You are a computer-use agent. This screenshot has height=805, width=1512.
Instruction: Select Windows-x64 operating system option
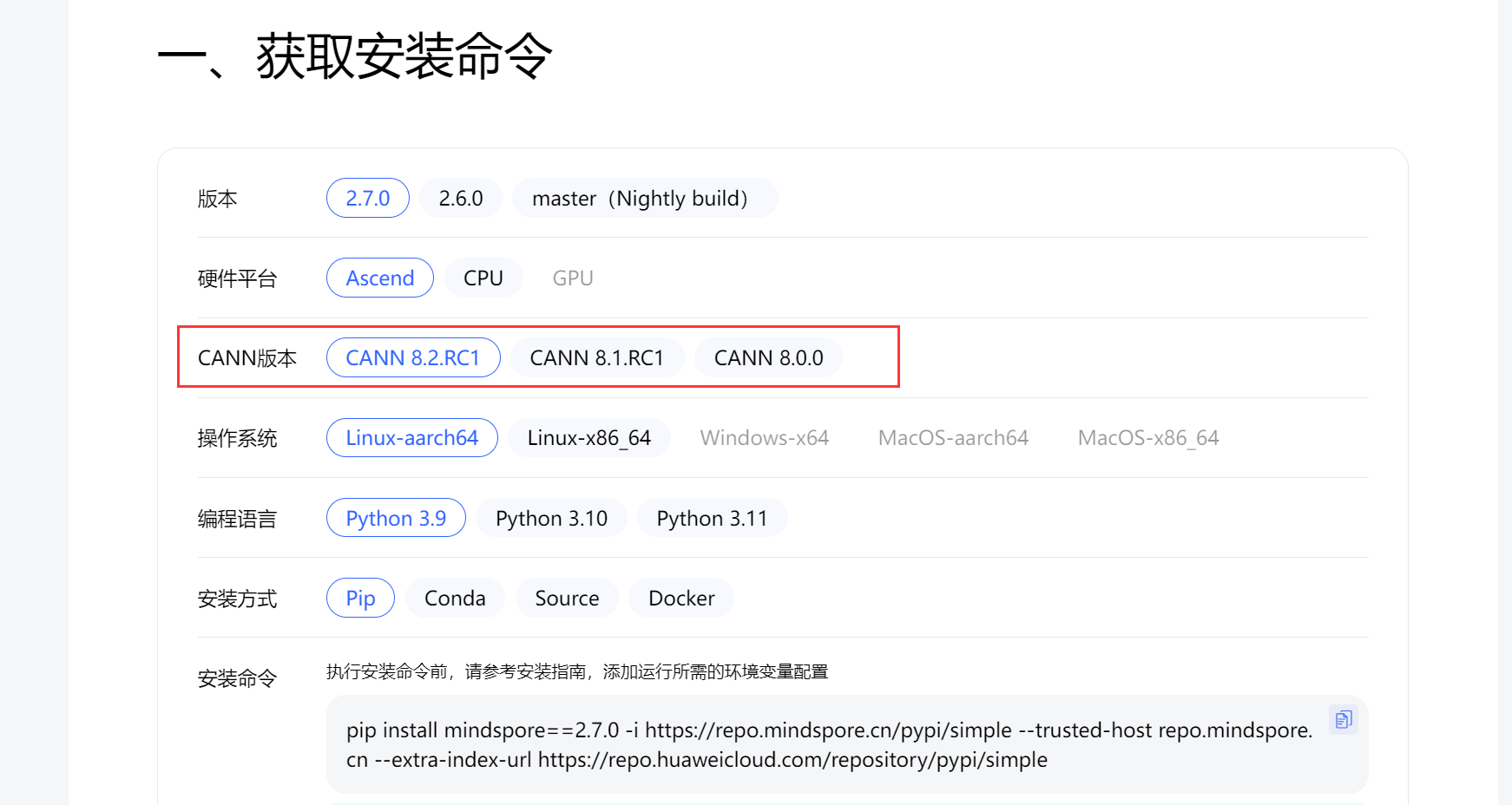765,437
